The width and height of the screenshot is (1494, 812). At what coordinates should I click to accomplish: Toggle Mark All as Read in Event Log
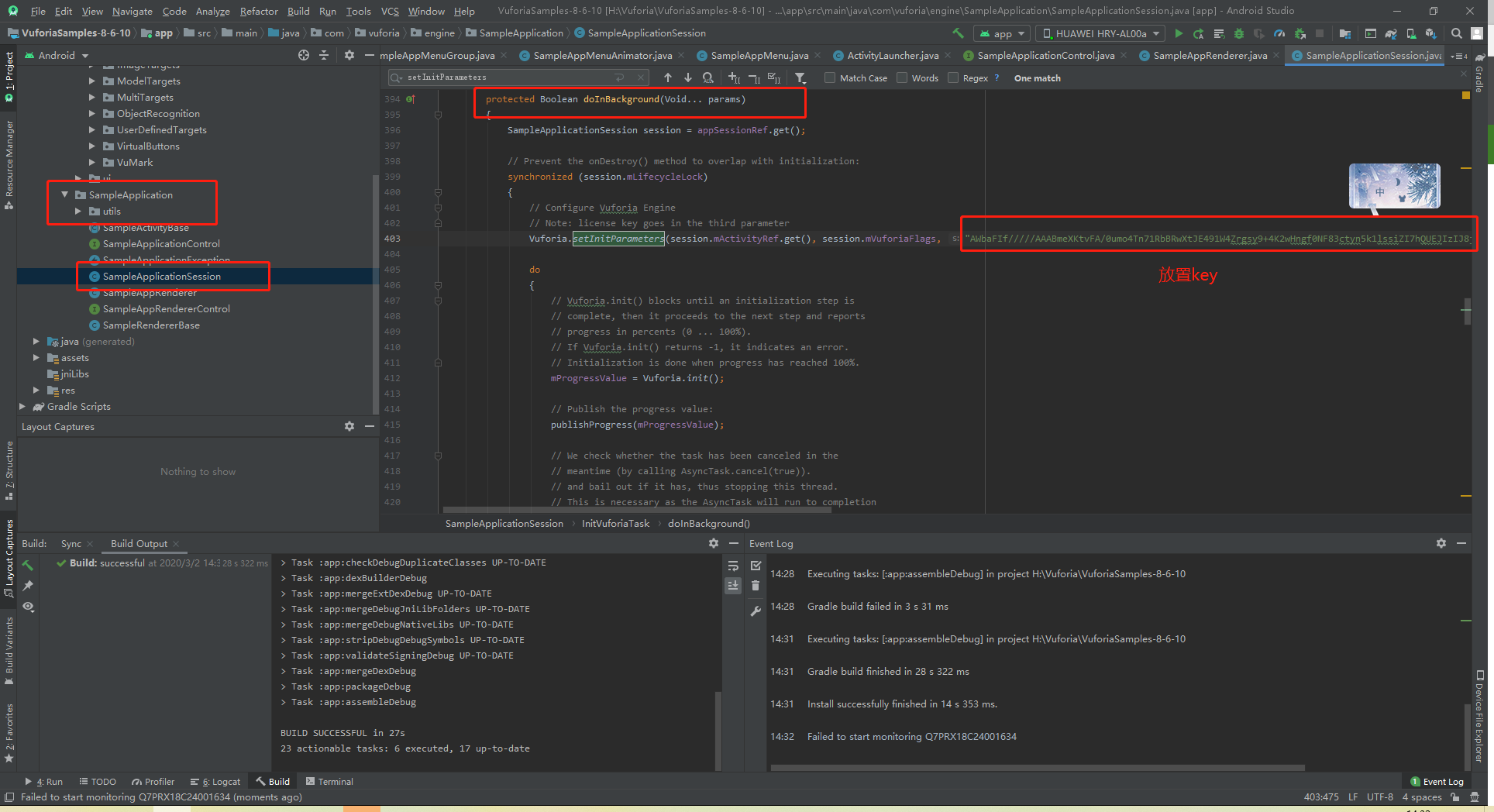click(x=756, y=566)
